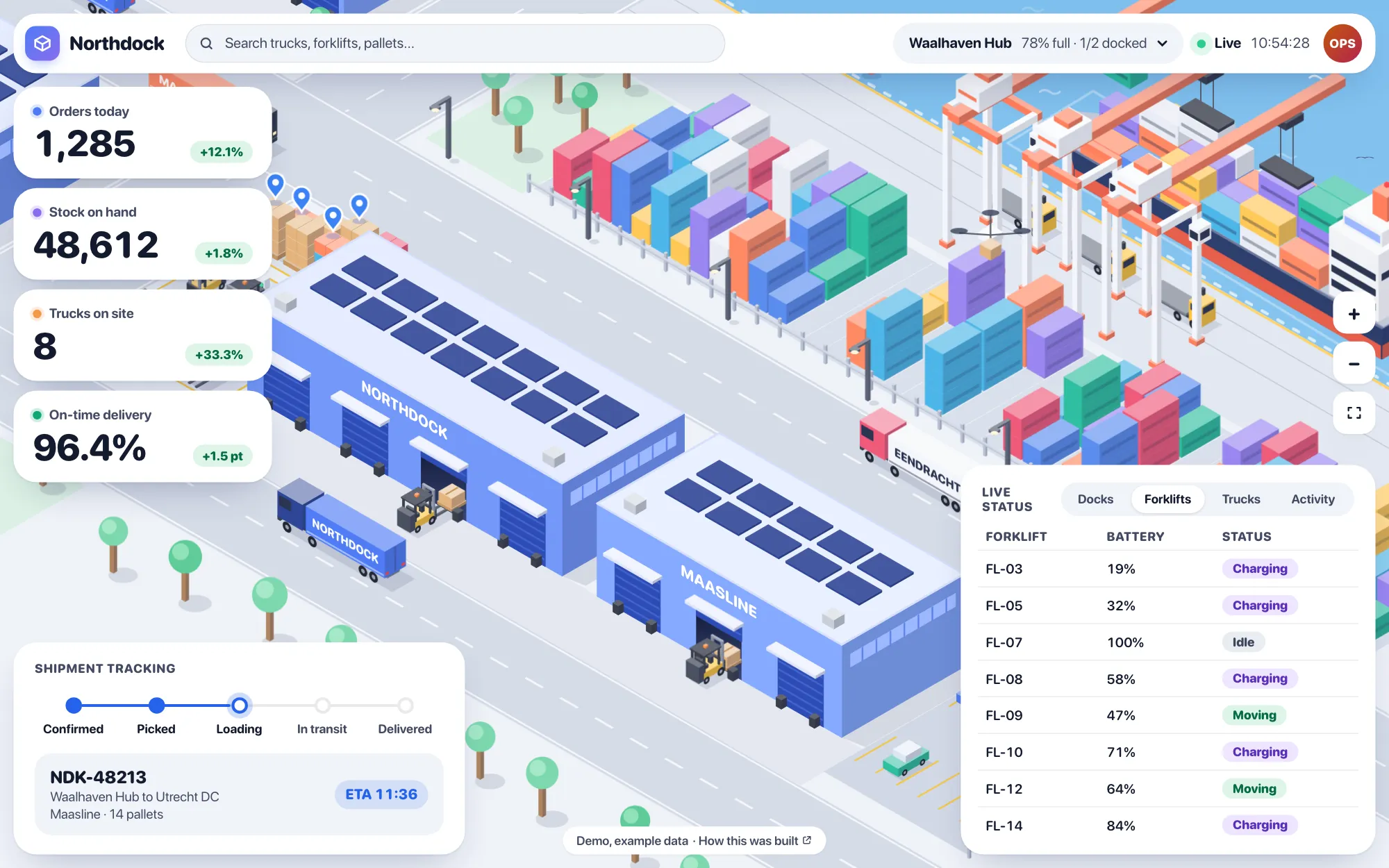The image size is (1389, 868).
Task: Click the external link icon in demo note
Action: (807, 840)
